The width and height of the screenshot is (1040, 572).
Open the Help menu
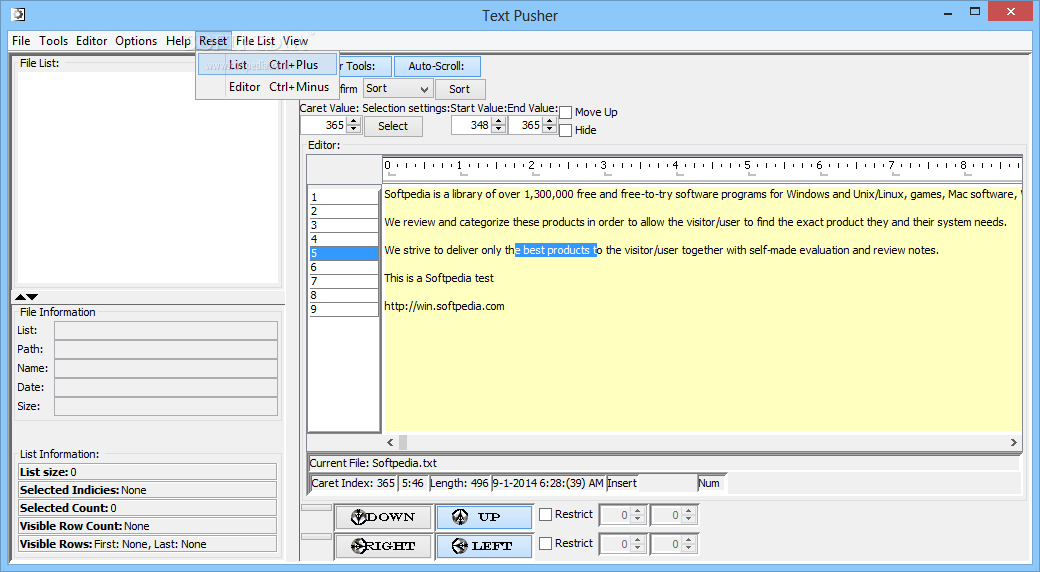tap(178, 40)
